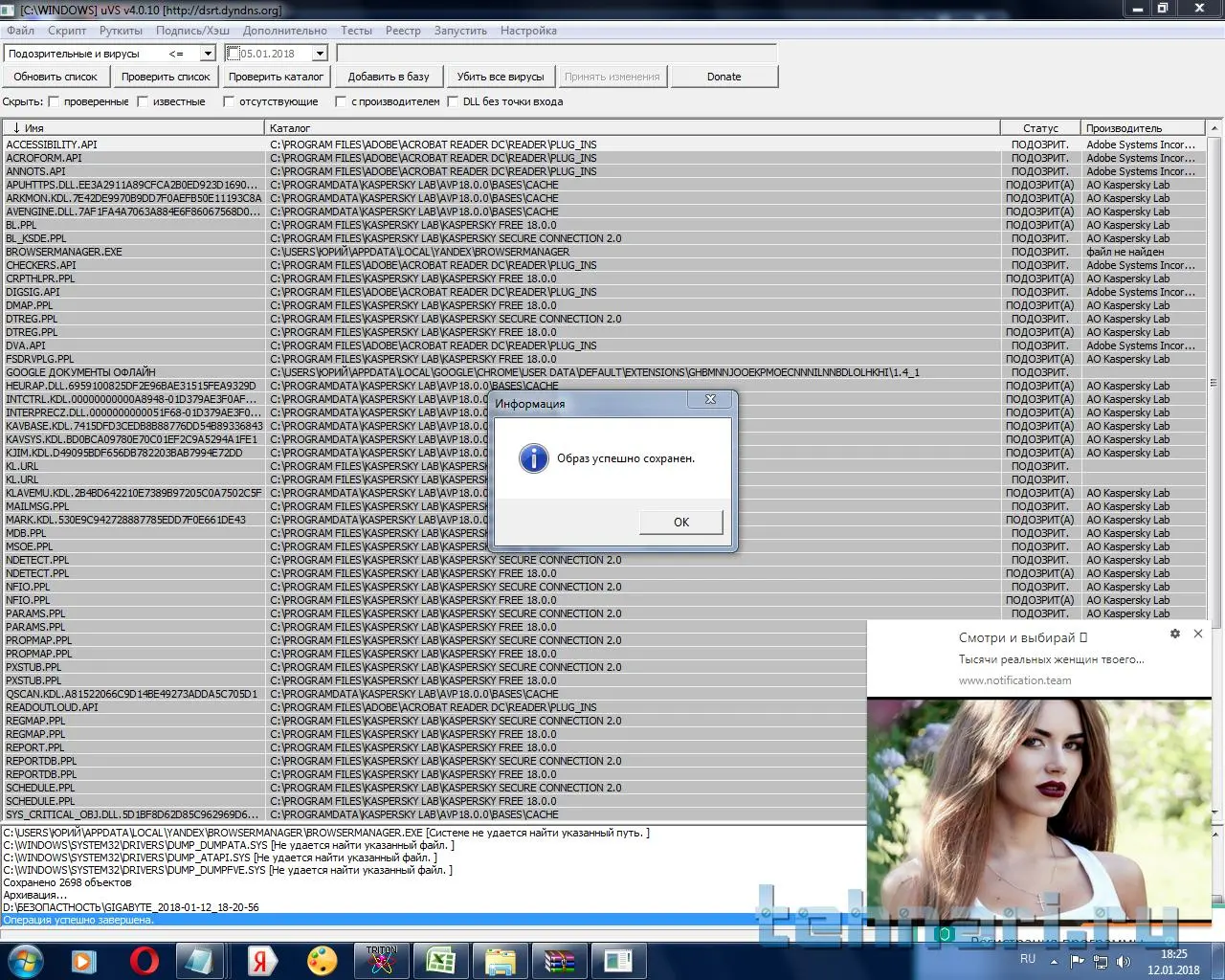
Task: Sort by the 'Статус' column header
Action: pos(1040,127)
